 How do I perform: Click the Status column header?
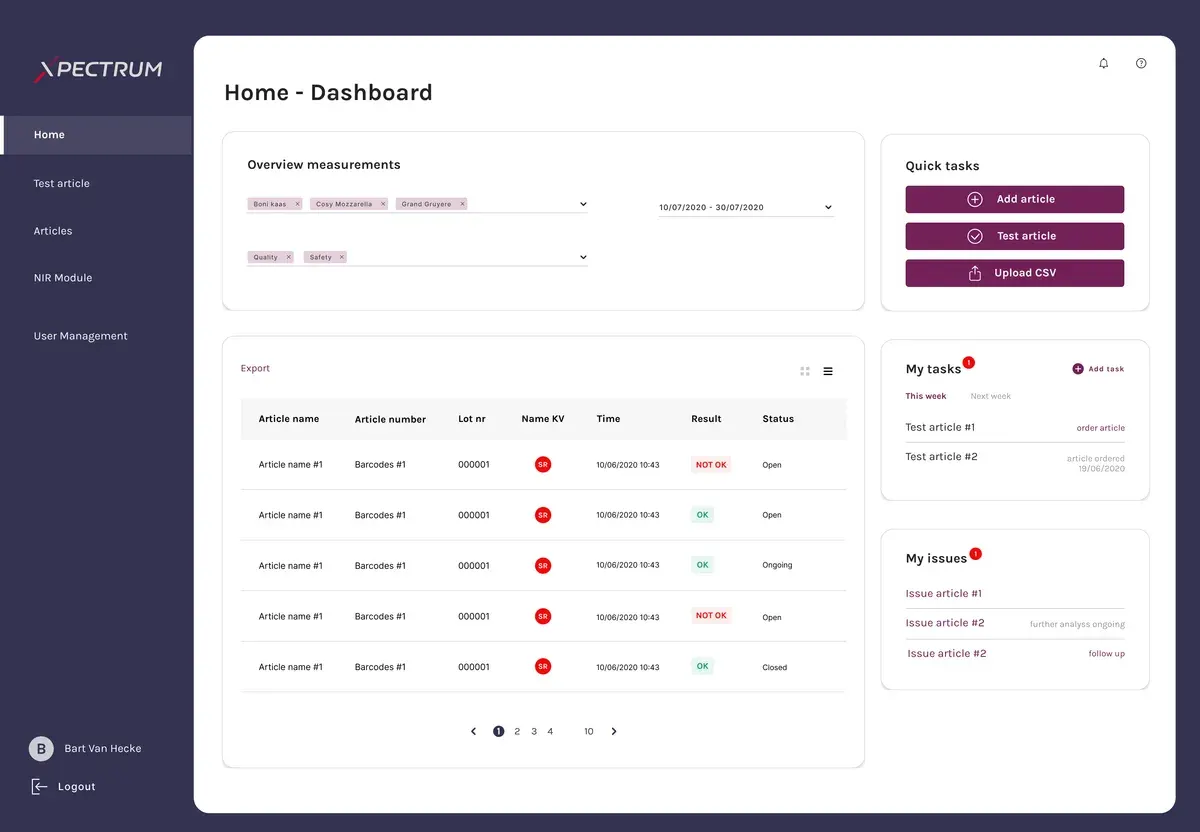pos(778,419)
